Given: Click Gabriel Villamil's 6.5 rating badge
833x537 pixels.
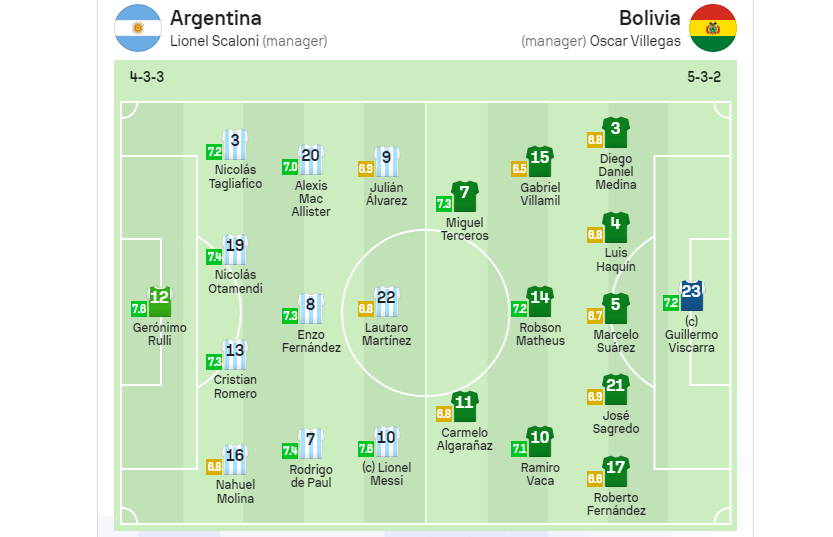Looking at the screenshot, I should point(519,169).
